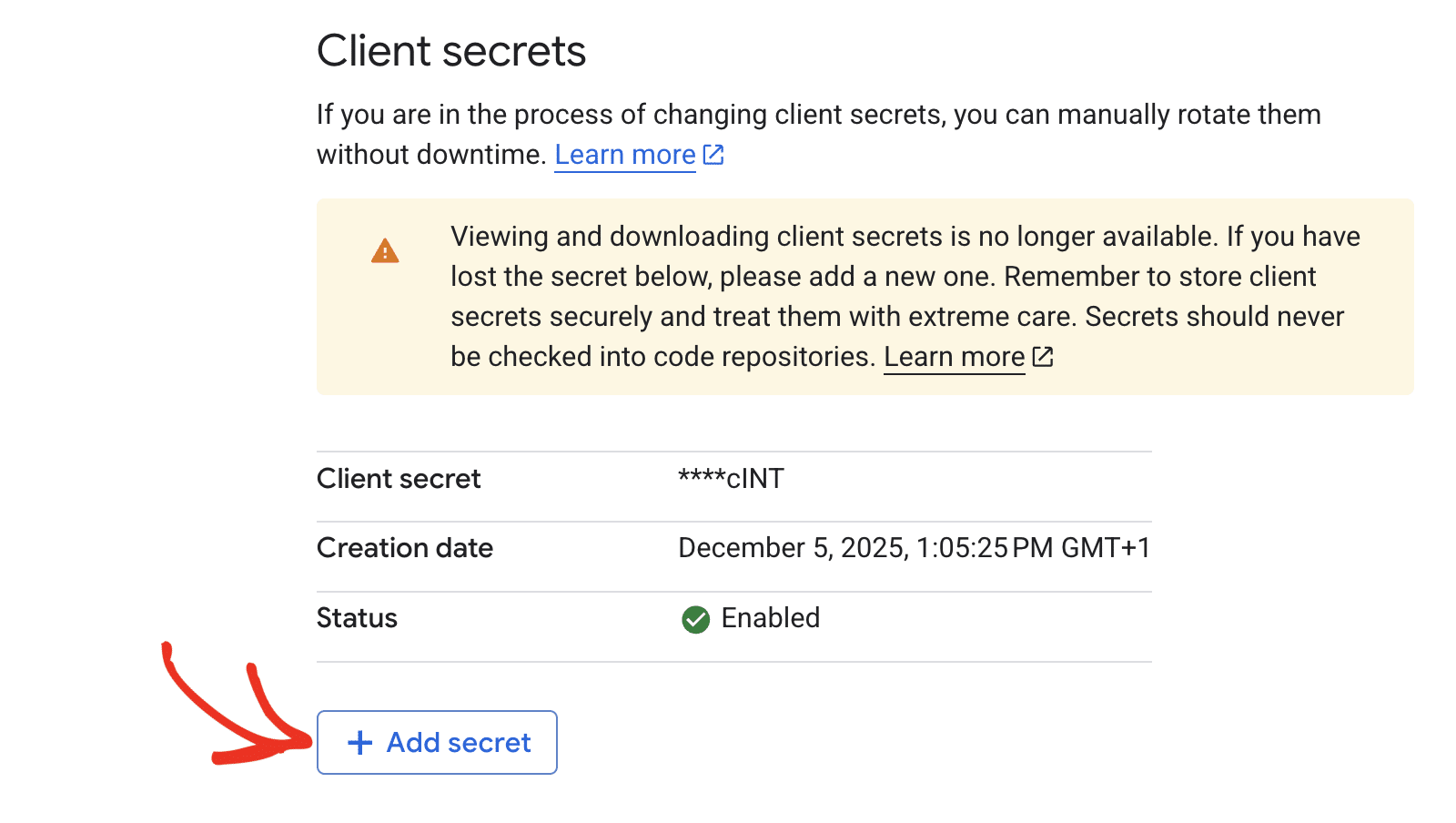Click the December 5, 2025 date text
The height and width of the screenshot is (823, 1456).
click(792, 548)
